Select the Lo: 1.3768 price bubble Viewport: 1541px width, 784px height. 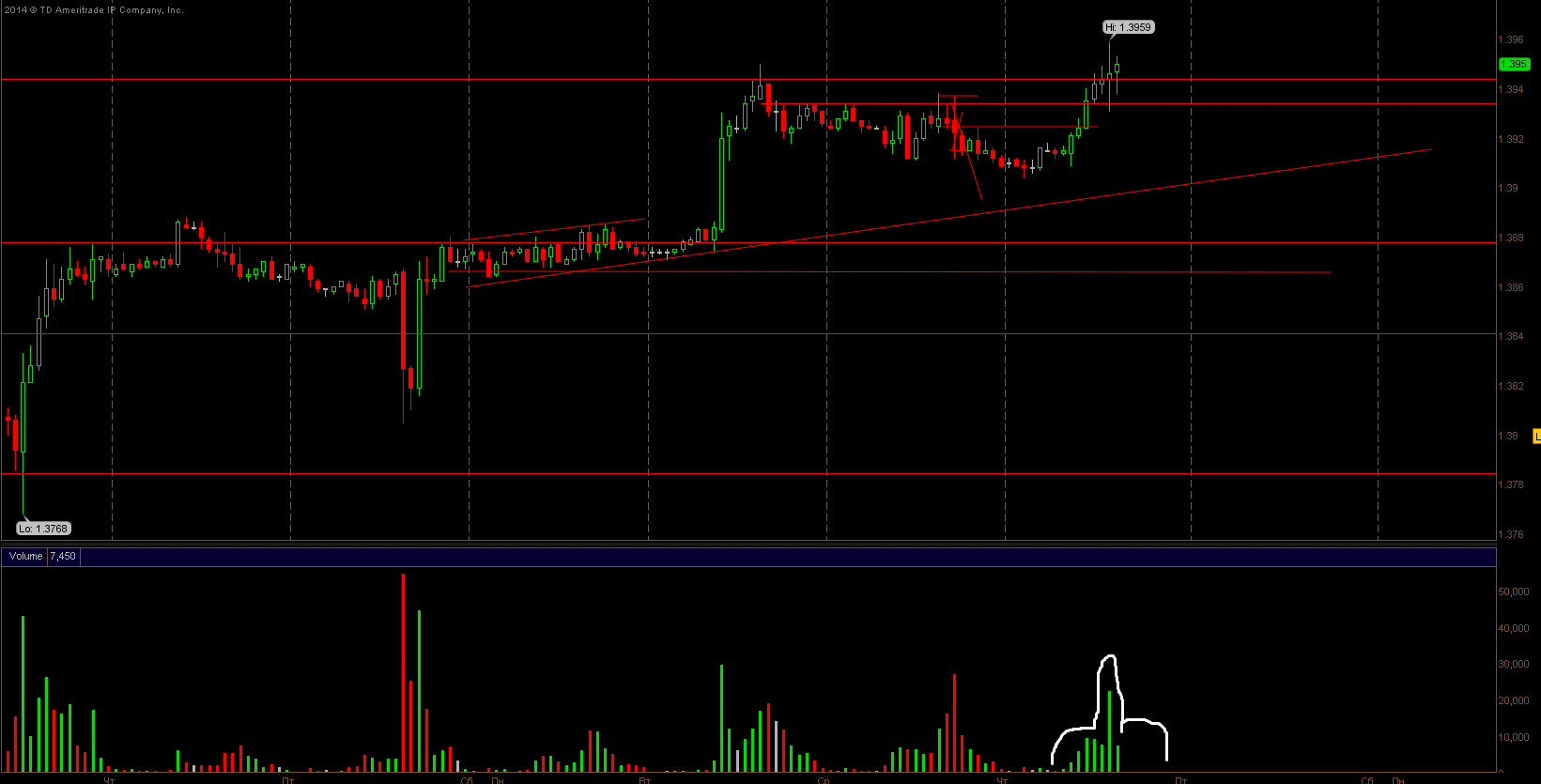pos(44,529)
